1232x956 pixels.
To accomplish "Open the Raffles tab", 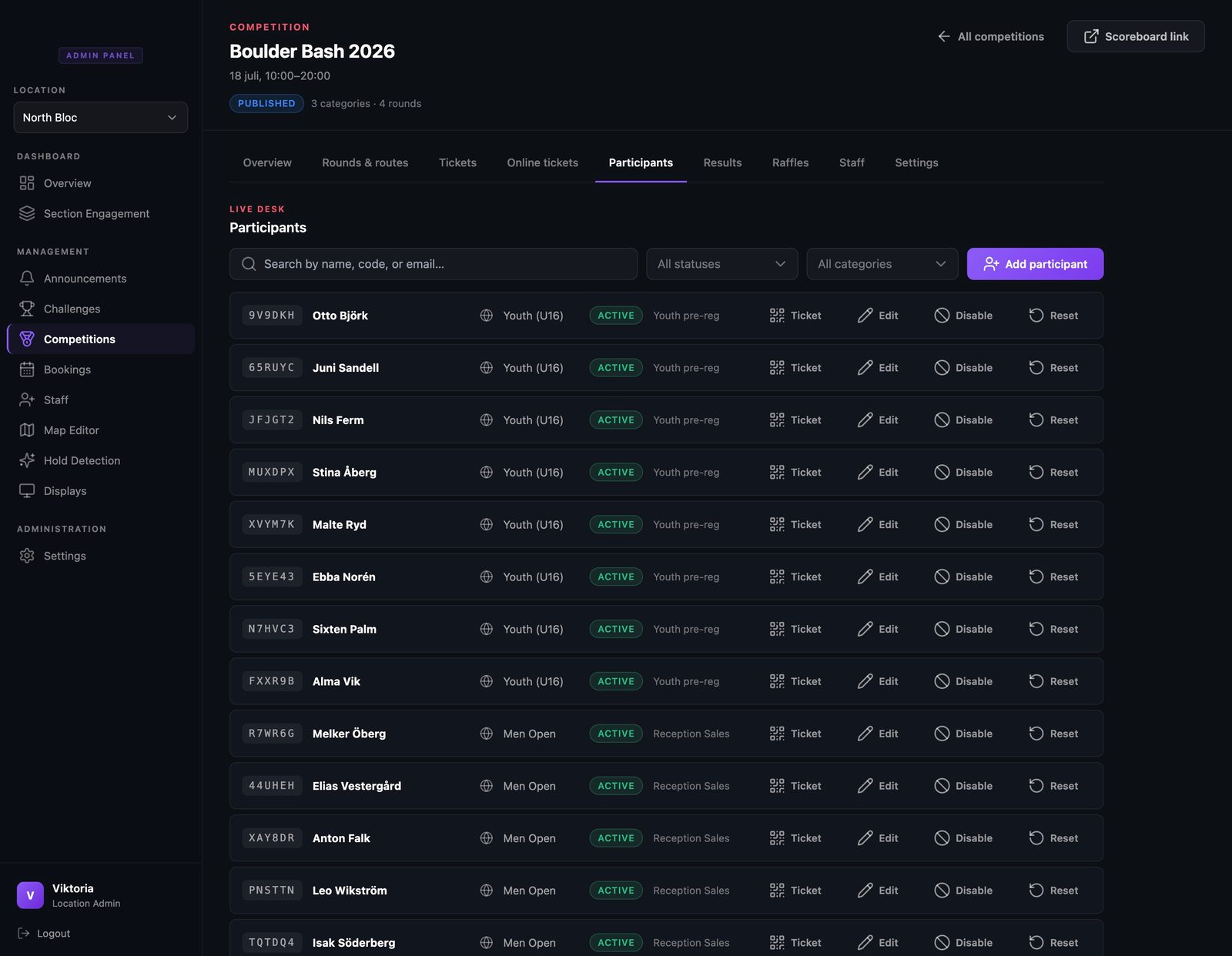I will [x=791, y=162].
